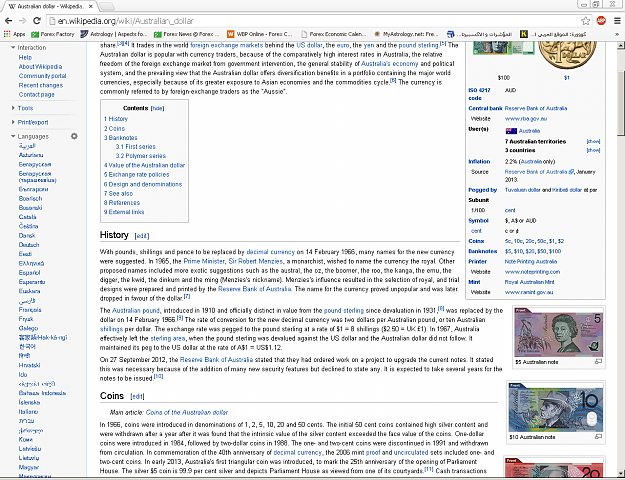Edit the Coins section
This screenshot has width=625, height=480.
tap(138, 397)
